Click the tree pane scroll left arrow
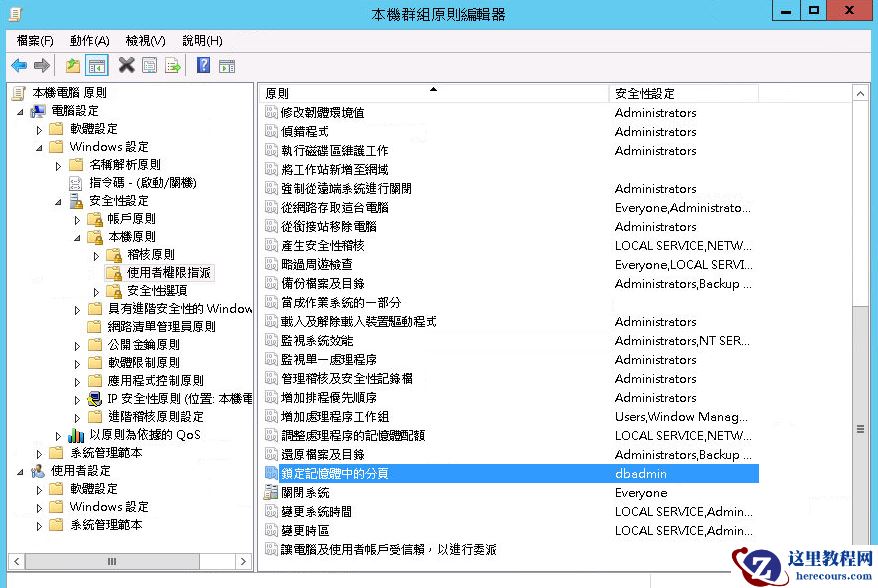 point(17,561)
